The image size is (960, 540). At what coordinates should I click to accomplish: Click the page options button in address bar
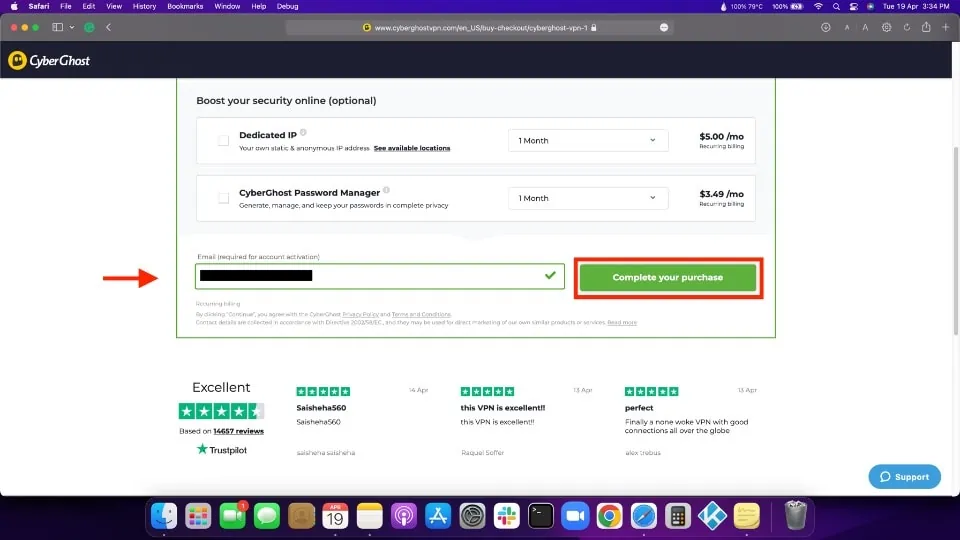coord(664,28)
